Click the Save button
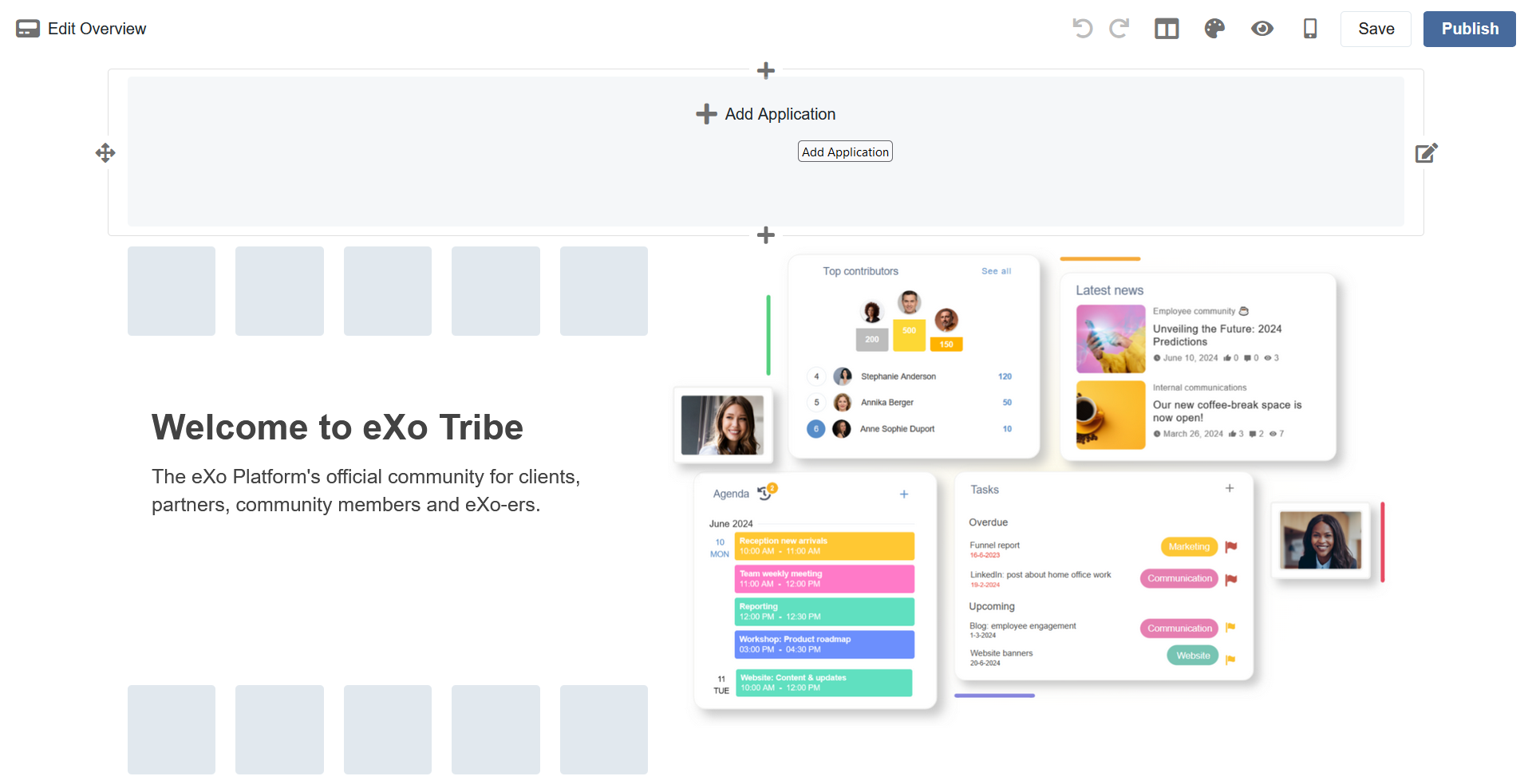1532x784 pixels. coord(1376,29)
